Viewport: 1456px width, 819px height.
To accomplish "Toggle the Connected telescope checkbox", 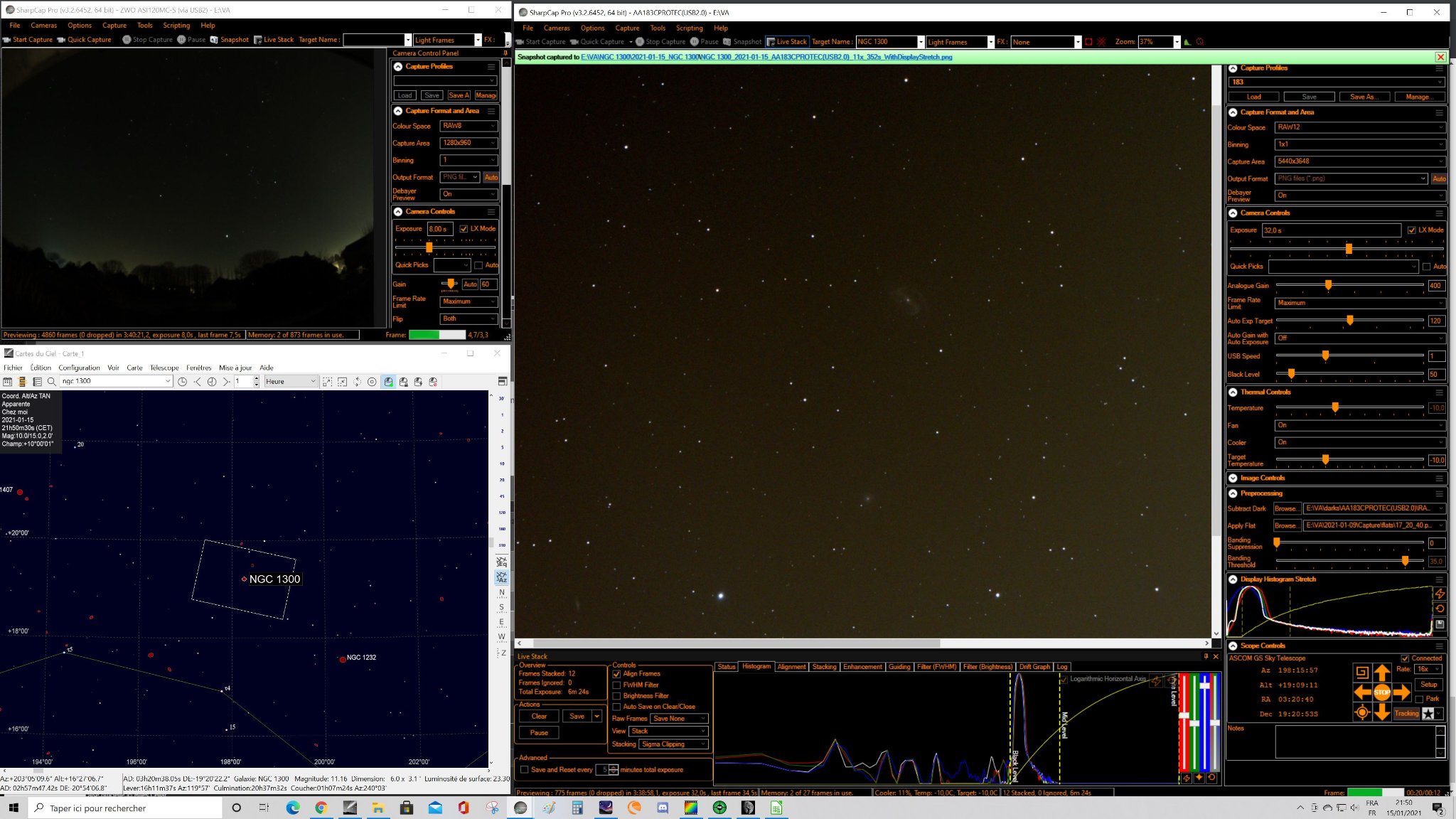I will coord(1405,658).
